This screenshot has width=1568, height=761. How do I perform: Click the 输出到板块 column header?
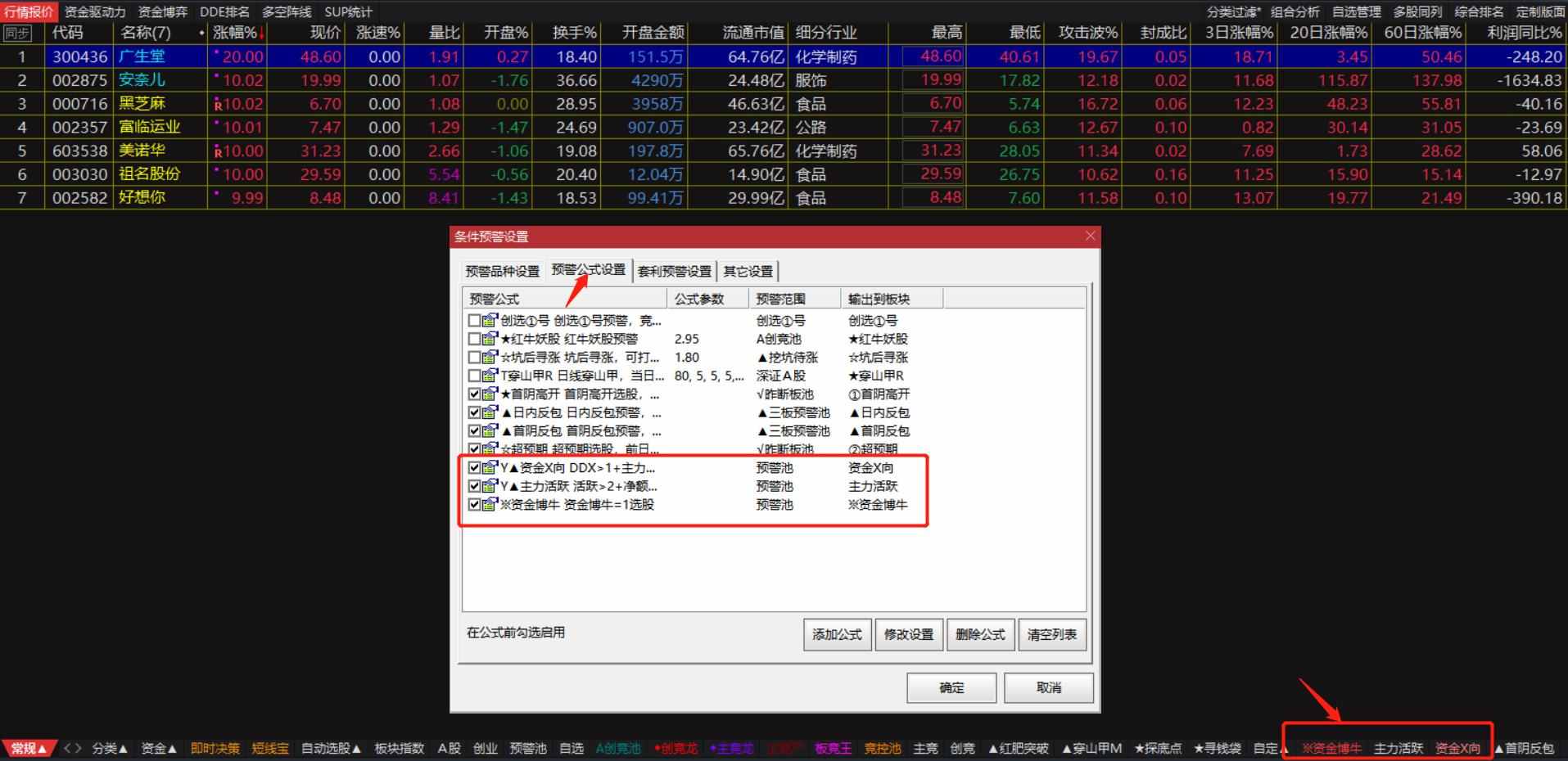892,299
